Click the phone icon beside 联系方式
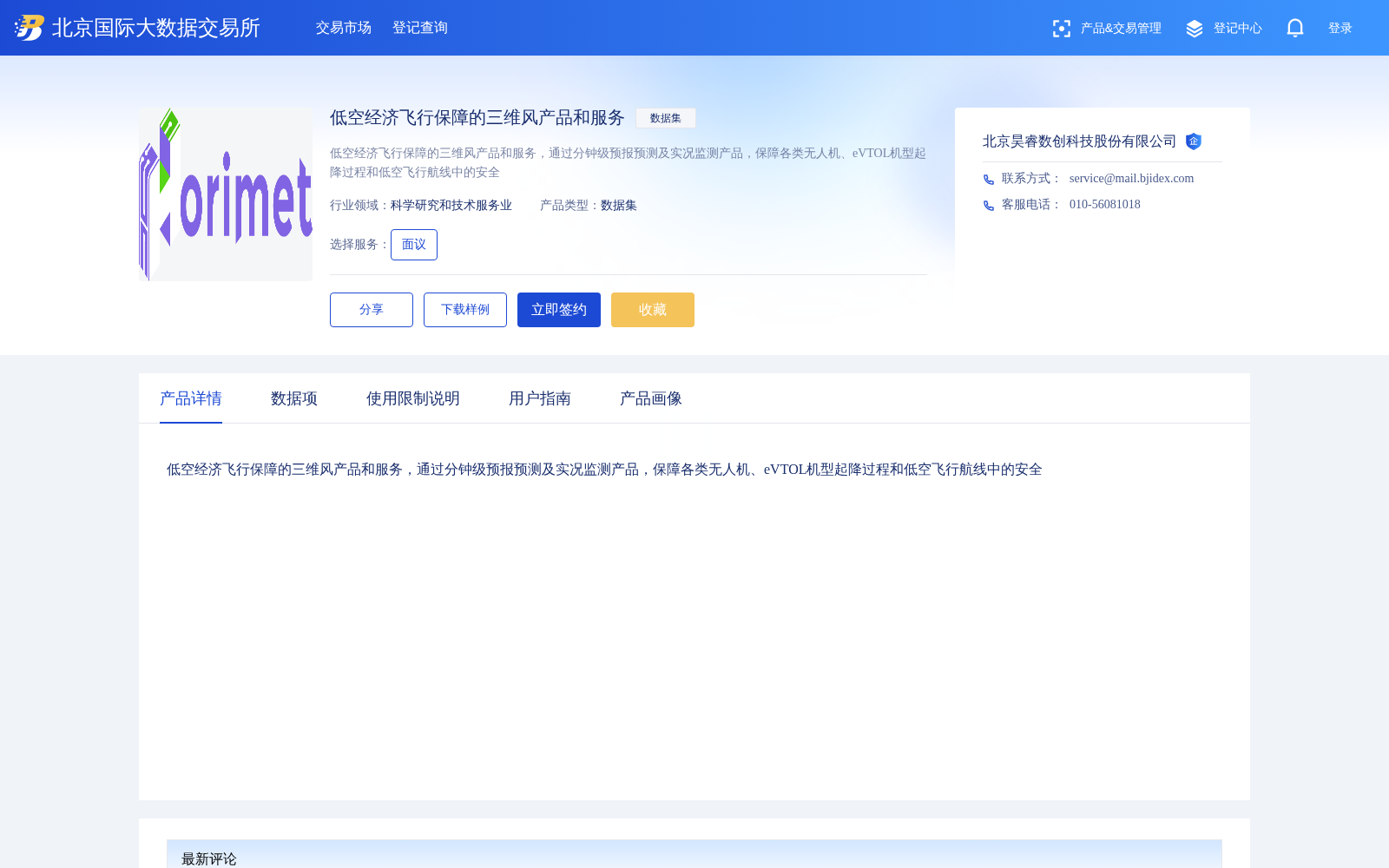 pyautogui.click(x=989, y=179)
